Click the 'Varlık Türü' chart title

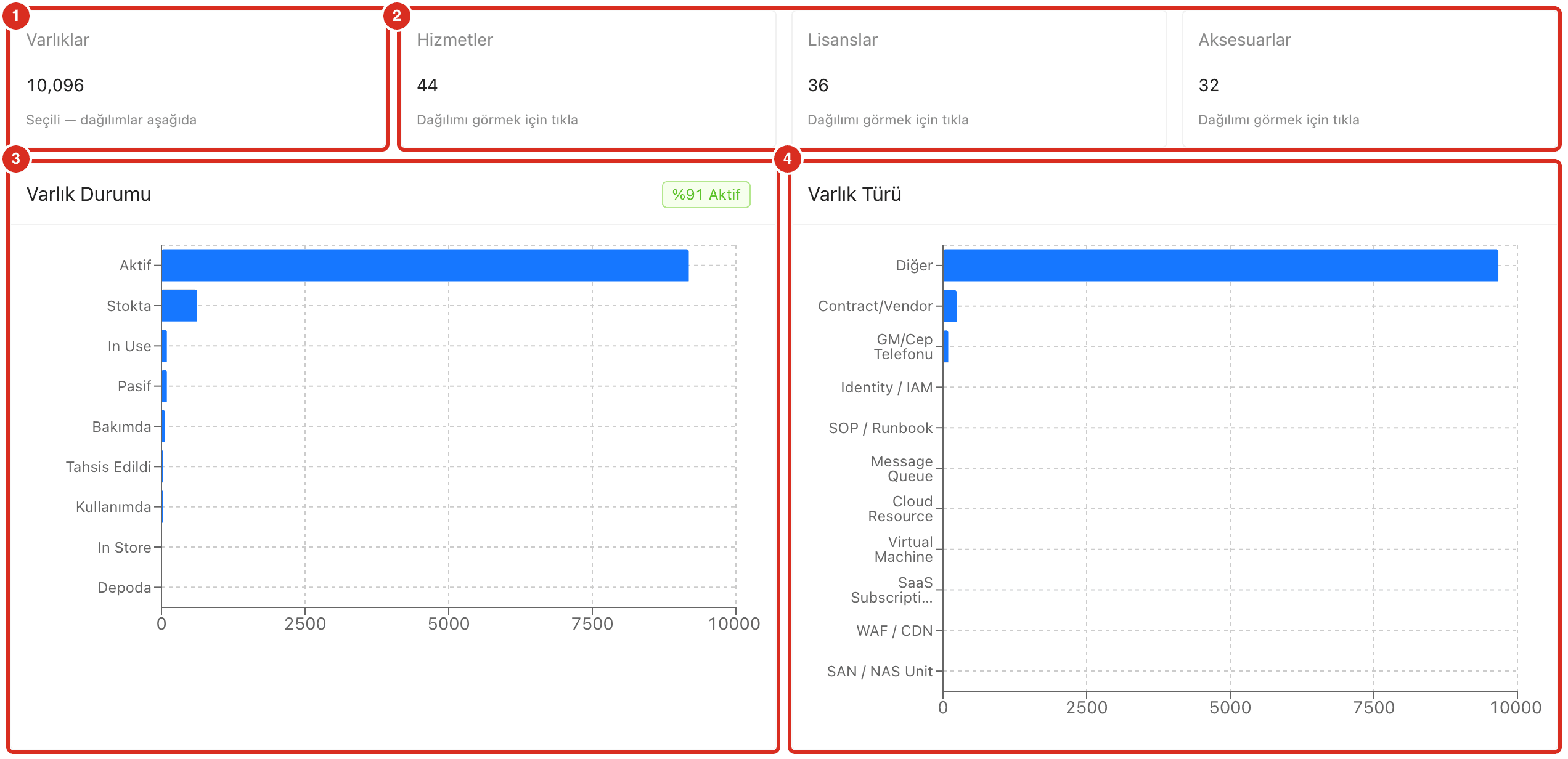point(854,195)
